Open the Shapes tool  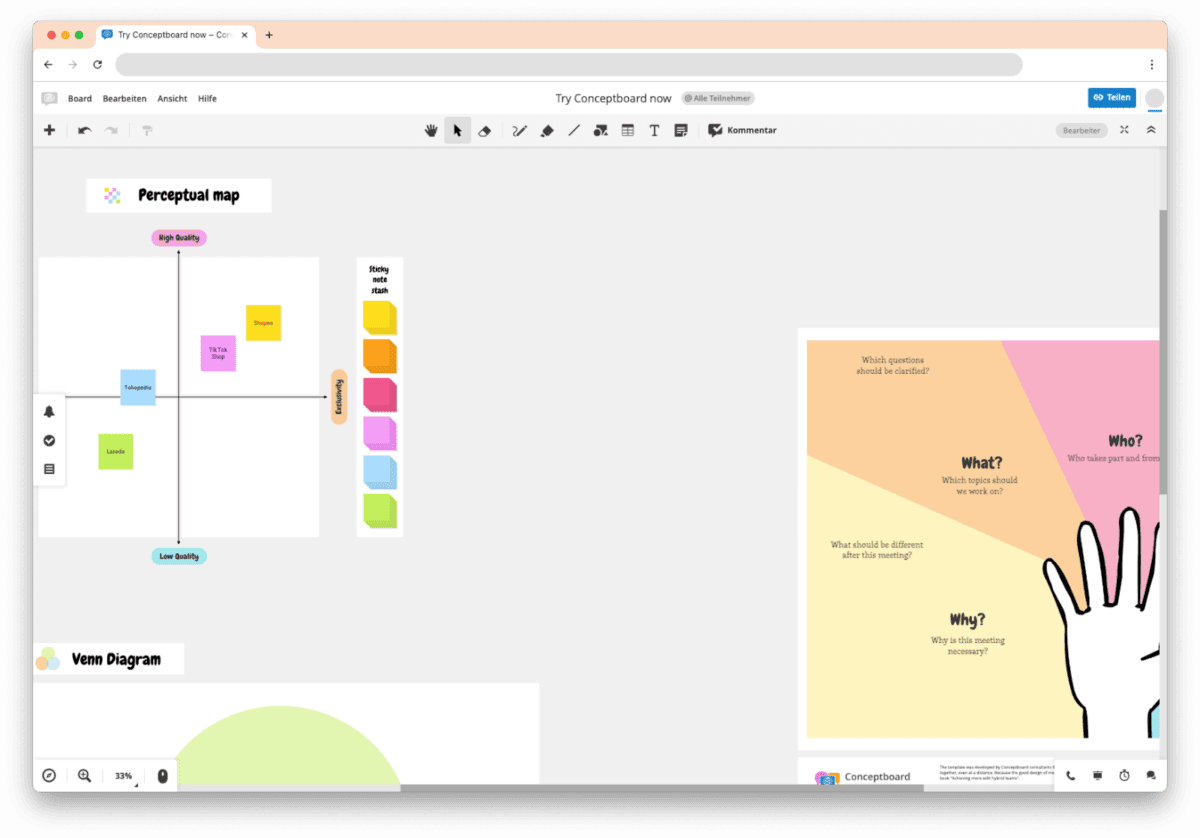tap(601, 130)
